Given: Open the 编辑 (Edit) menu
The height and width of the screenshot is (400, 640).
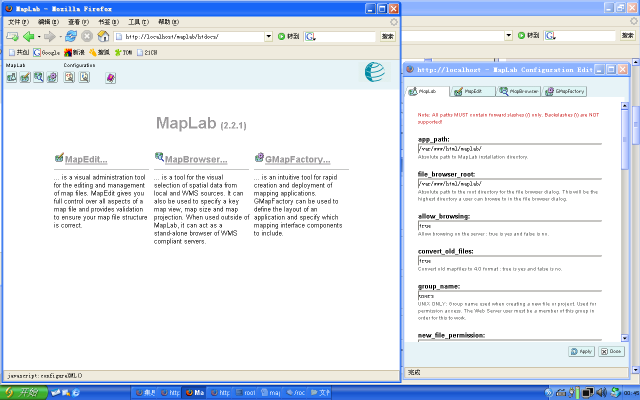Looking at the screenshot, I should click(48, 22).
